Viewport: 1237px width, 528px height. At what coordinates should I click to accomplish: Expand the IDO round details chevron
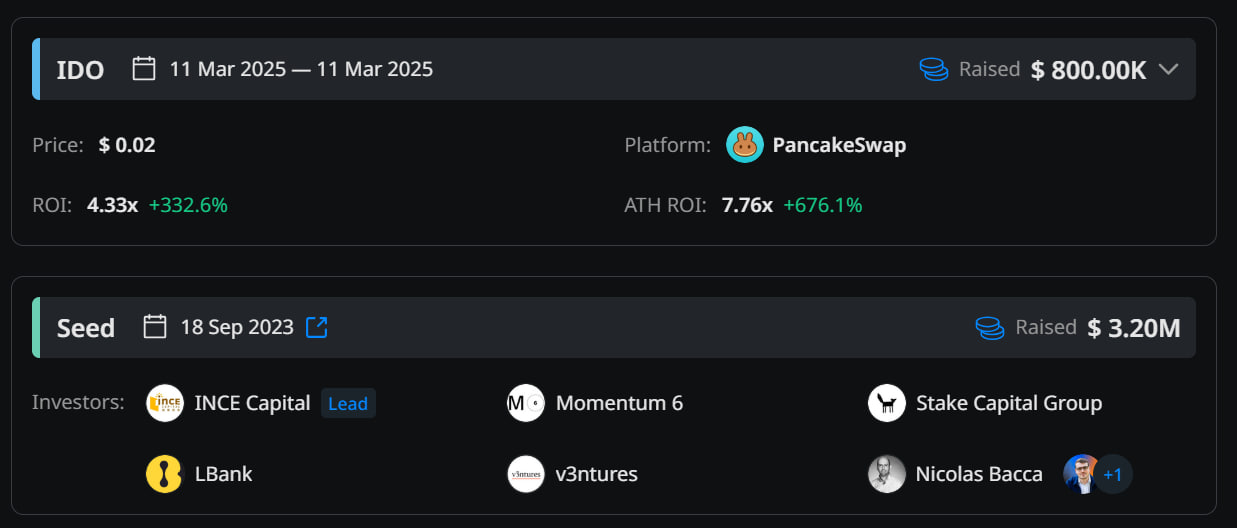(1168, 69)
